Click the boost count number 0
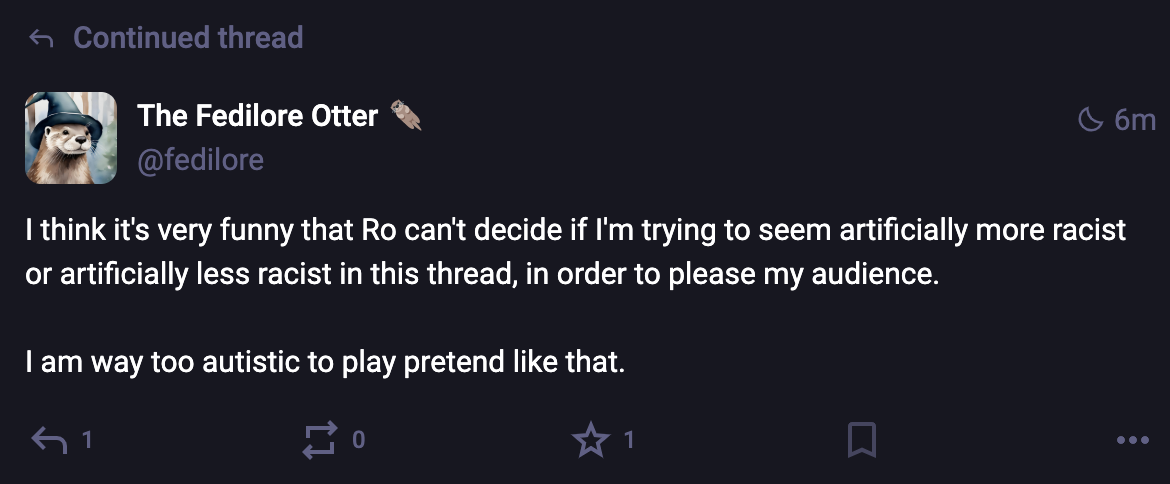 click(358, 439)
